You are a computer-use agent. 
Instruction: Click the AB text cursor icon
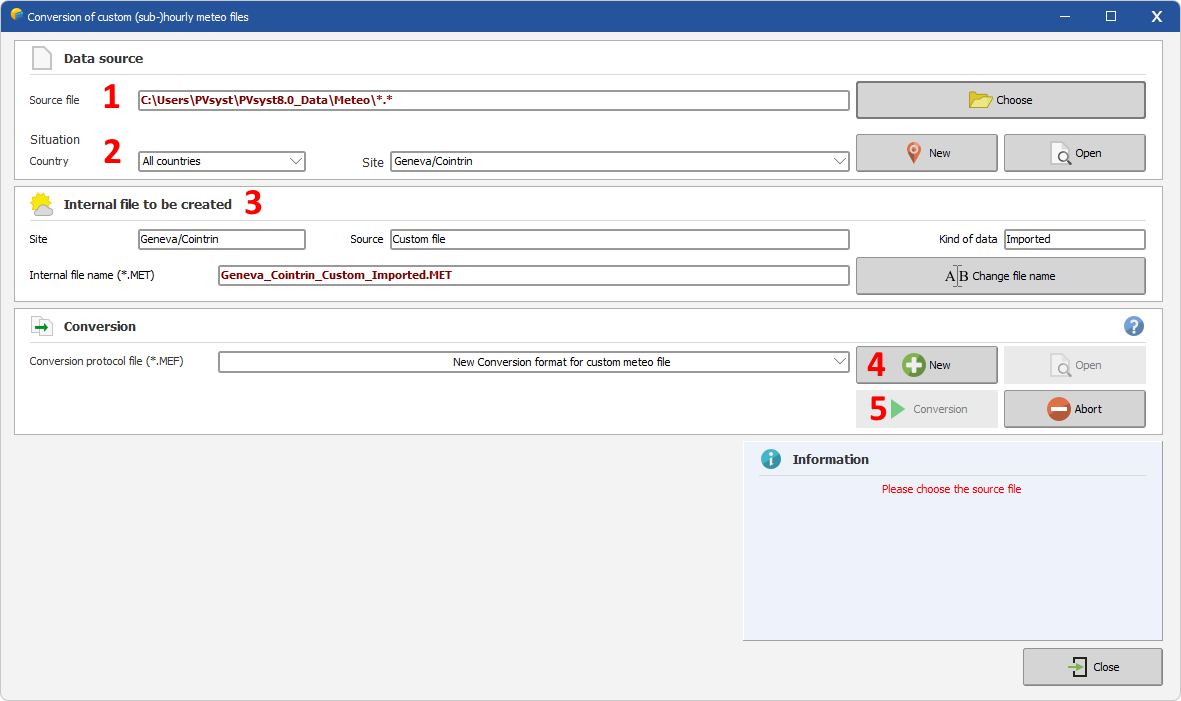click(957, 276)
